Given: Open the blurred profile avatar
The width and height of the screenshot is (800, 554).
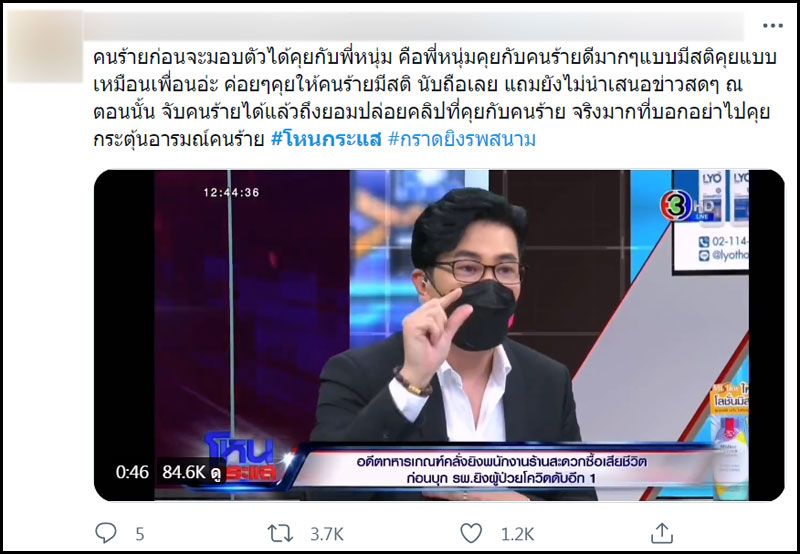Looking at the screenshot, I should pos(45,46).
